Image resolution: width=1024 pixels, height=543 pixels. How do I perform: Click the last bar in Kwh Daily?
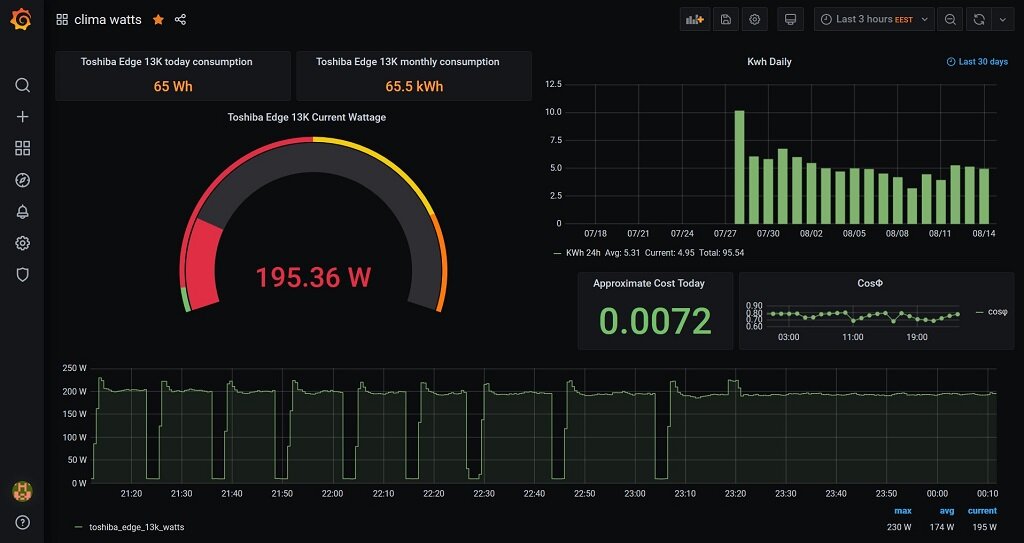[984, 196]
